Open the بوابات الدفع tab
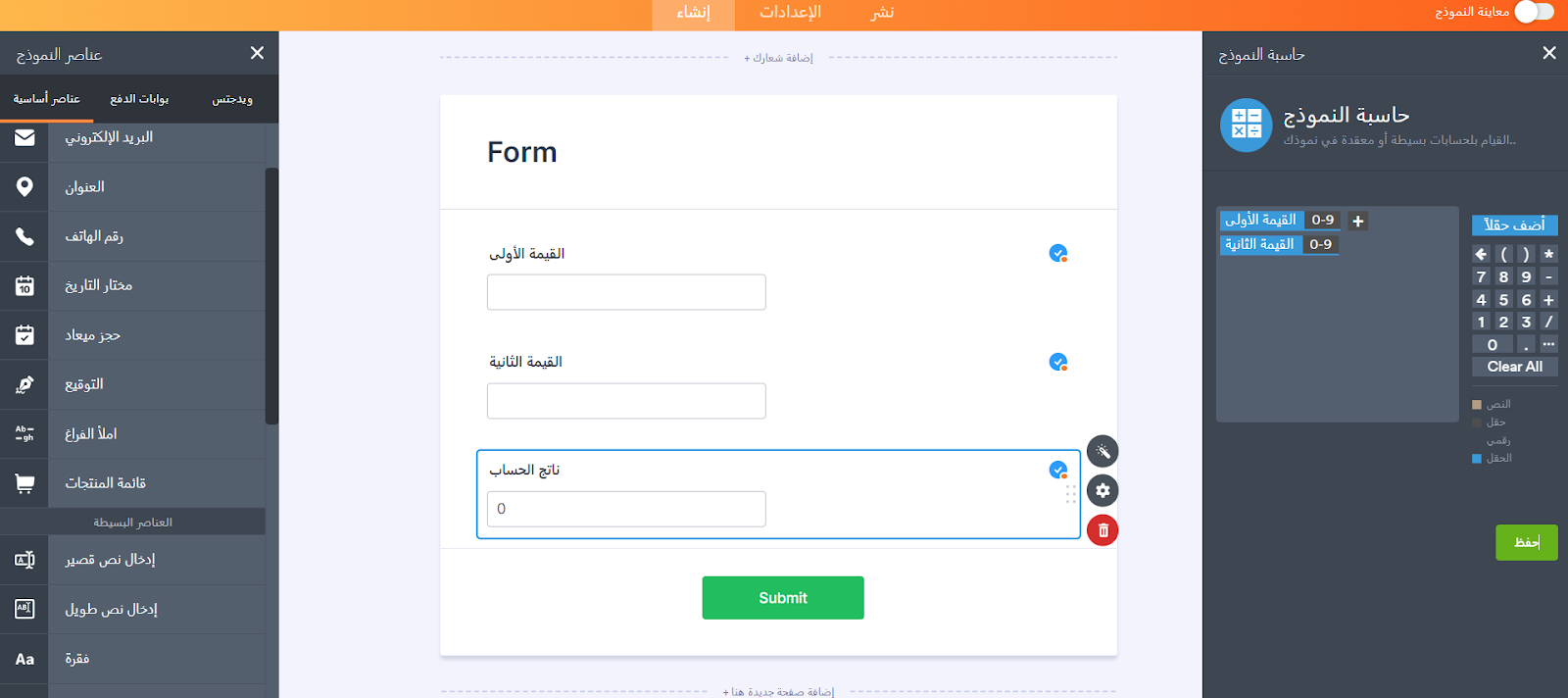Image resolution: width=1568 pixels, height=698 pixels. [139, 99]
